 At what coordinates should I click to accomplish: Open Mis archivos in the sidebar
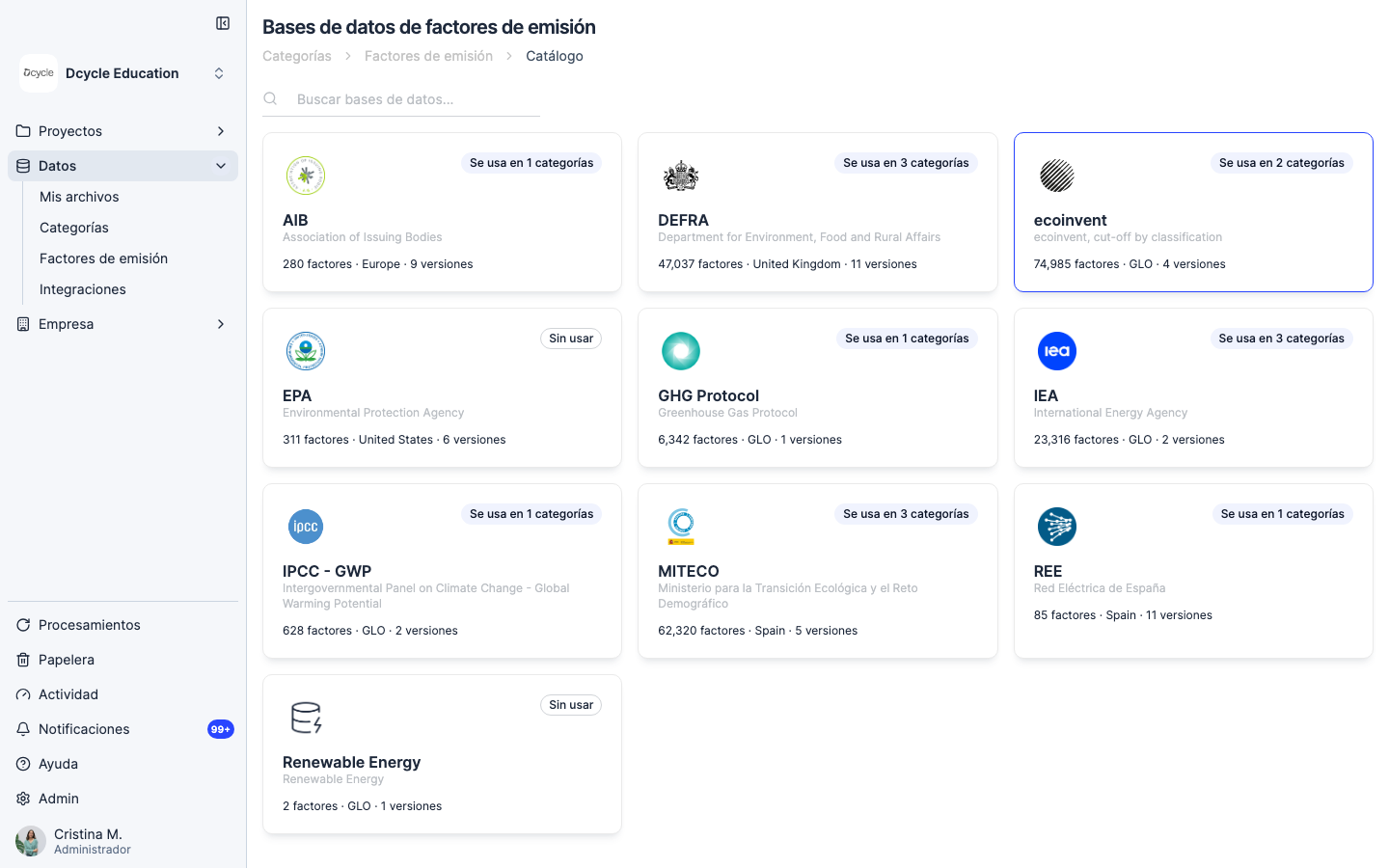coord(79,197)
